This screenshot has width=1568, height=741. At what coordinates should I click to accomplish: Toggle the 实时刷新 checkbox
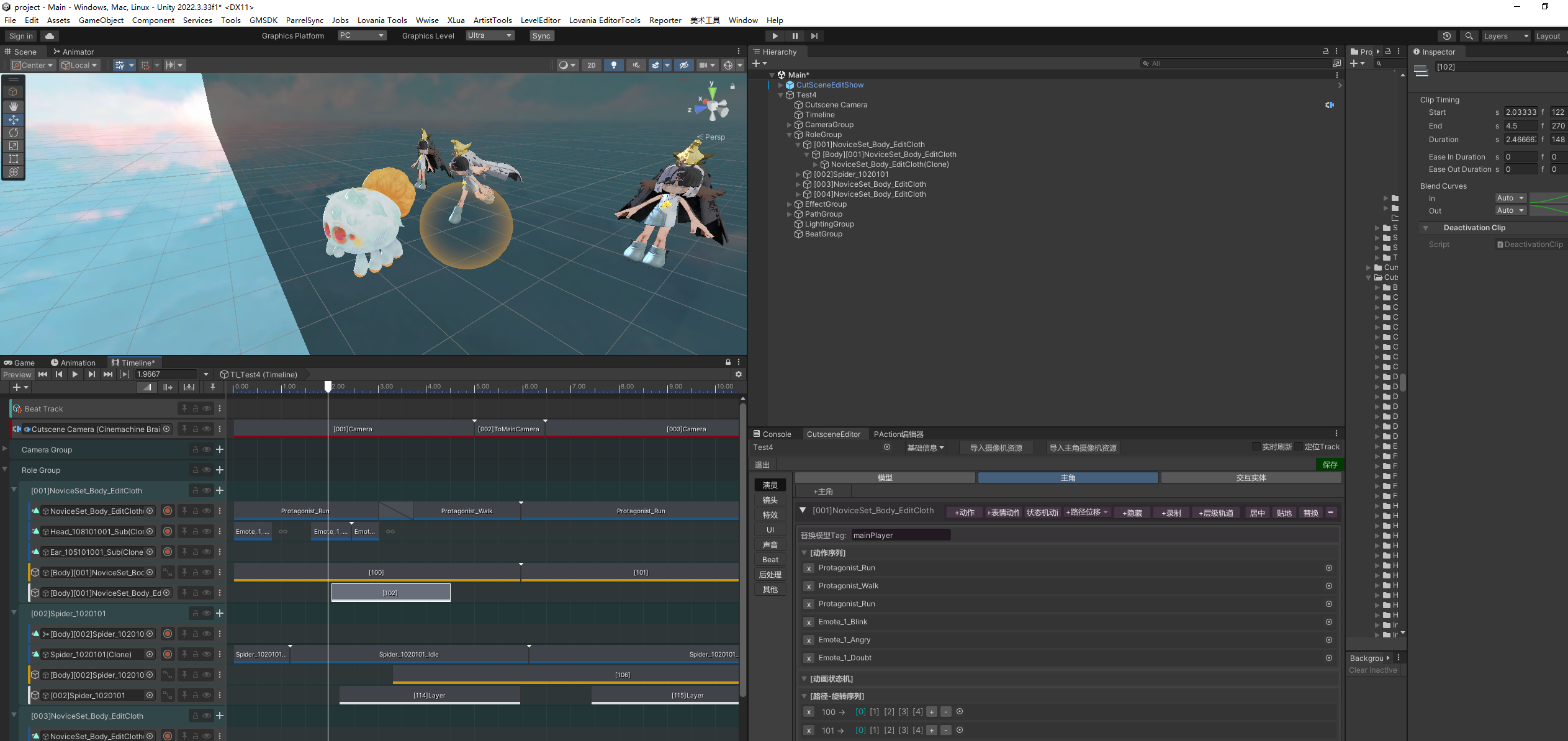pyautogui.click(x=1256, y=447)
